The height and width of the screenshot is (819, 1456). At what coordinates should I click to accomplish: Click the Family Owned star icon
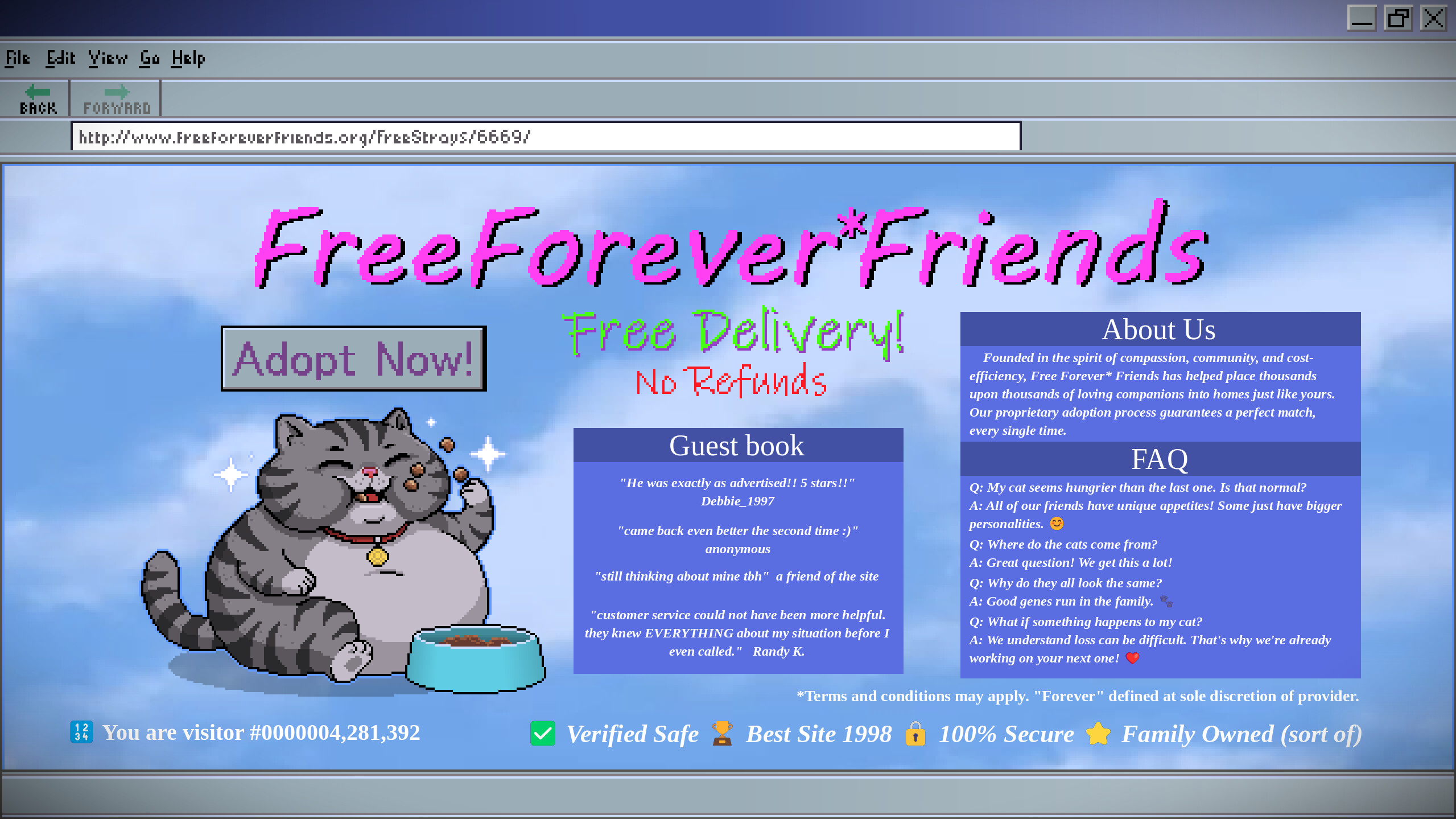pos(1098,733)
